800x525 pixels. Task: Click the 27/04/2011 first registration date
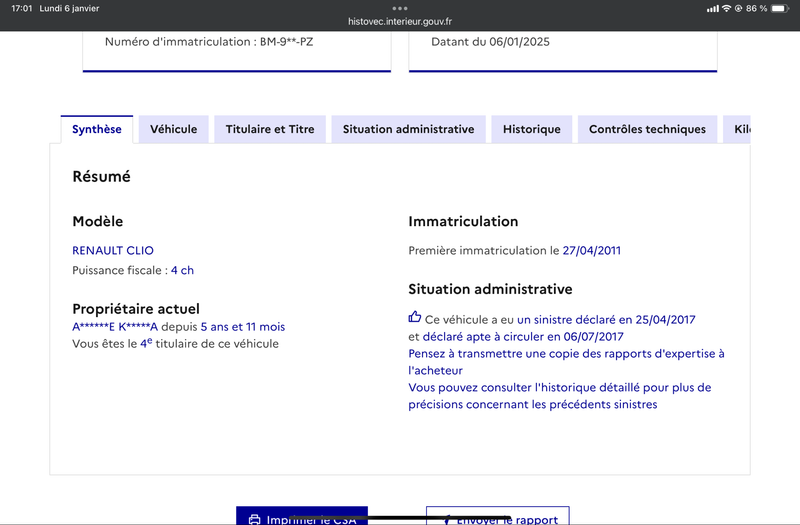point(591,251)
